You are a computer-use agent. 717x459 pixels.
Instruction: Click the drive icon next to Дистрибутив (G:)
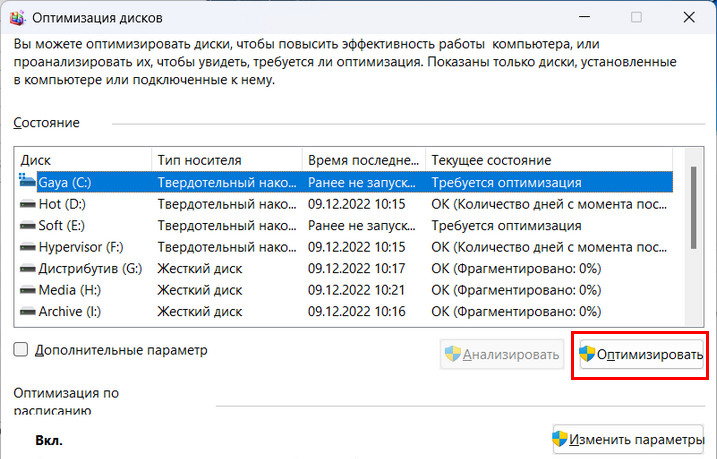click(27, 268)
